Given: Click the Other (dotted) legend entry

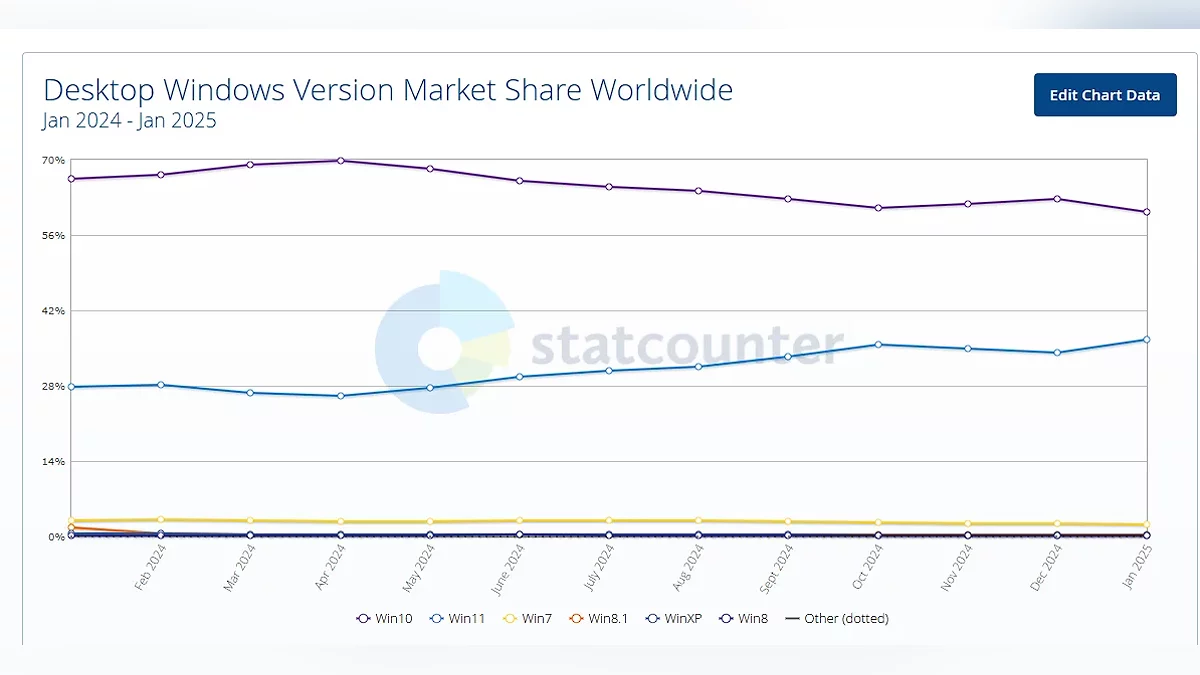Looking at the screenshot, I should (x=837, y=618).
